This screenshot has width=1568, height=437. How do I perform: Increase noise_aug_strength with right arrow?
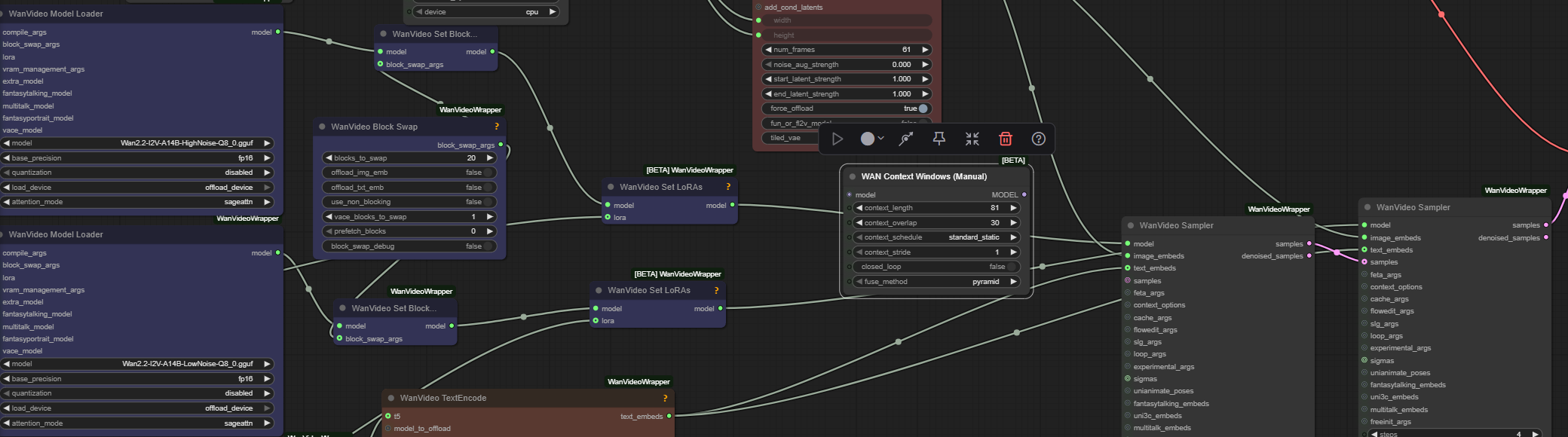pos(925,65)
